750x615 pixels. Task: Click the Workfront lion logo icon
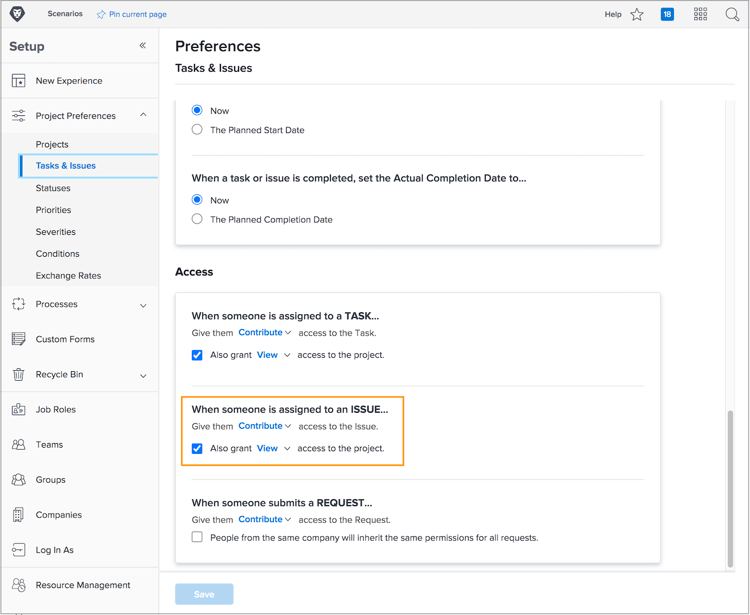[17, 14]
